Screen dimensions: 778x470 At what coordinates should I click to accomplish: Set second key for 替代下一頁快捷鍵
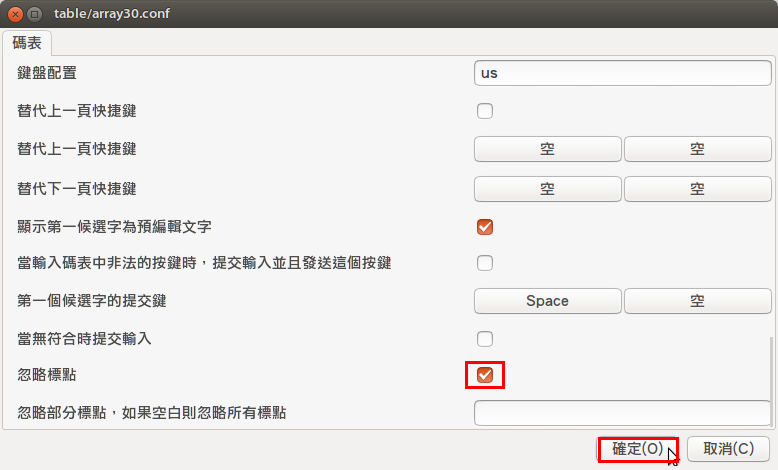tap(697, 189)
